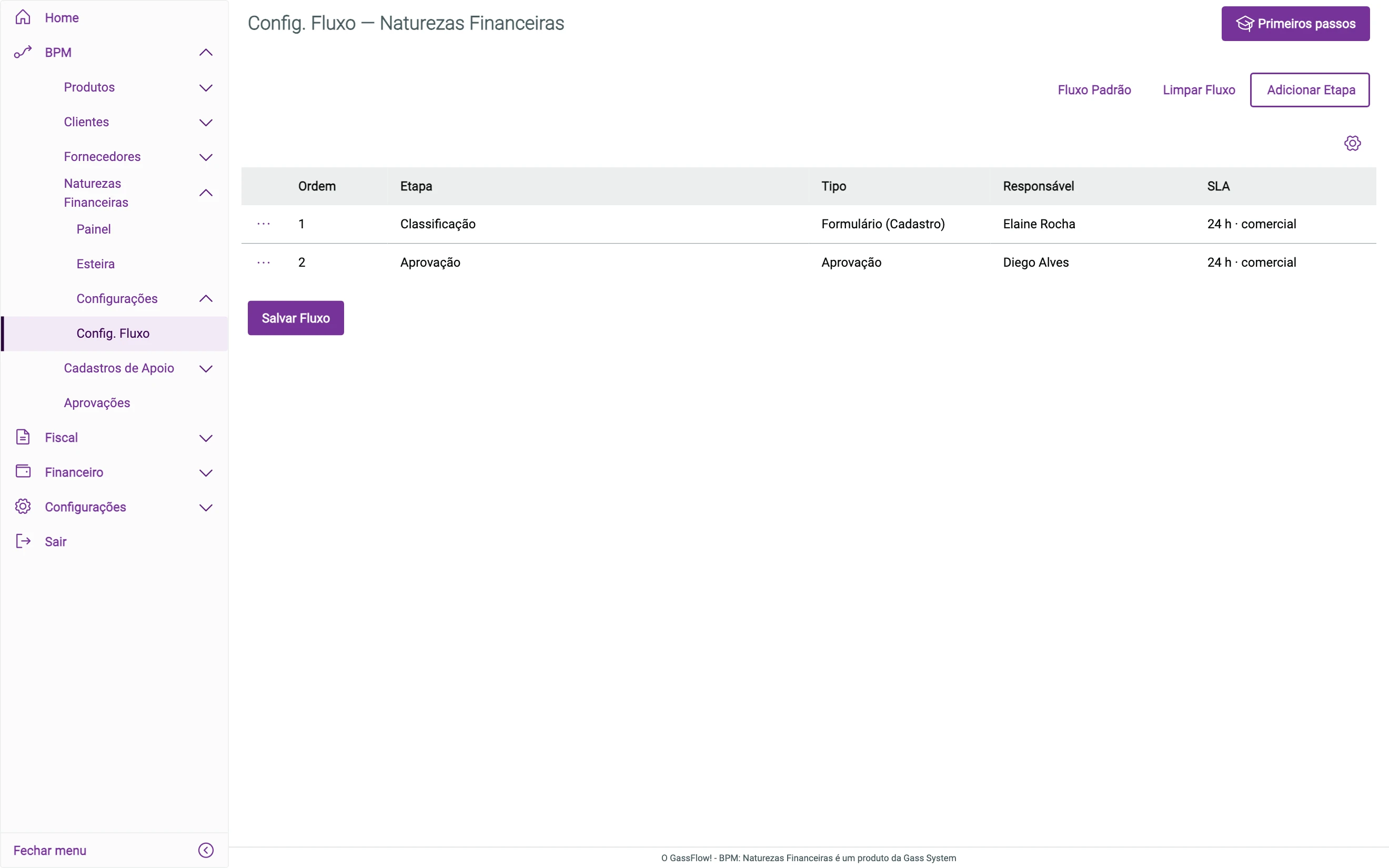
Task: Click the Salvar Fluxo button
Action: point(296,318)
